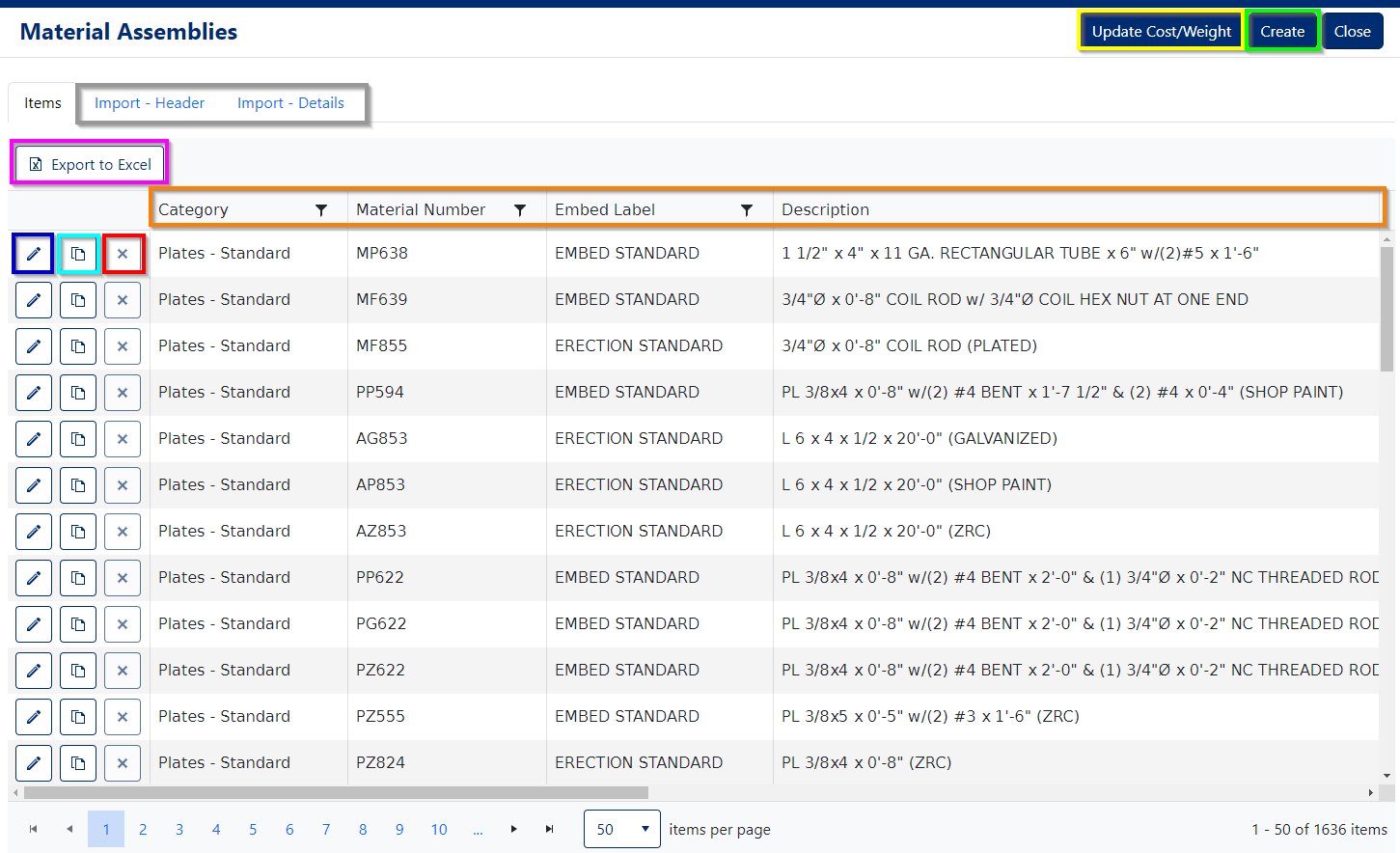Edit the MP638 assembly row
Image resolution: width=1400 pixels, height=853 pixels.
(x=34, y=254)
